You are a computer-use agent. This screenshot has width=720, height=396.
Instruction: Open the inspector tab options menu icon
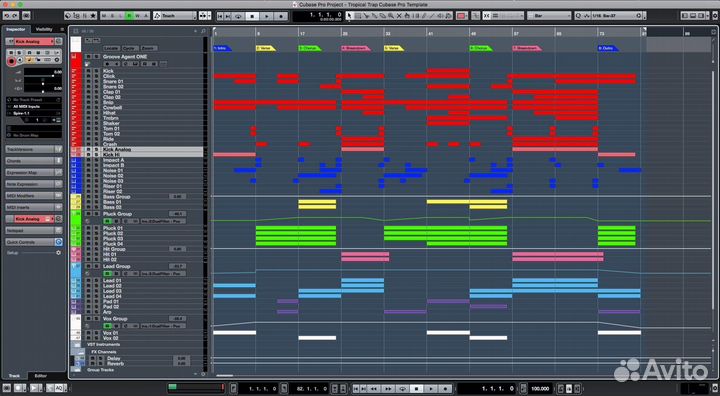62,29
